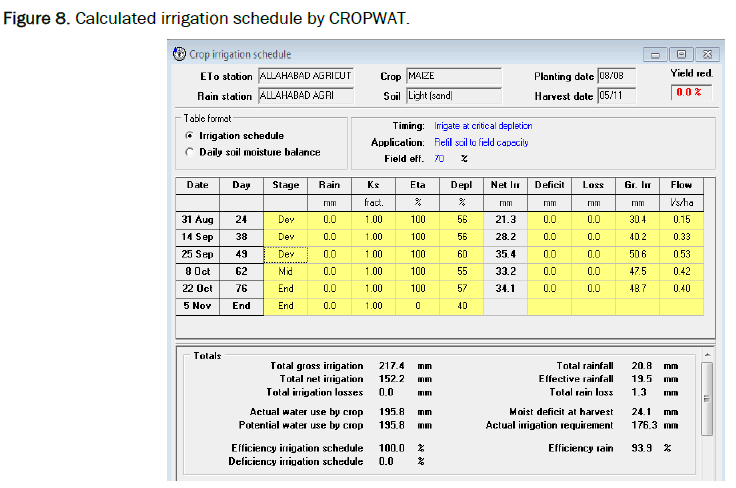This screenshot has width=736, height=488.
Task: Close the Crop irrigation schedule window
Action: click(706, 54)
